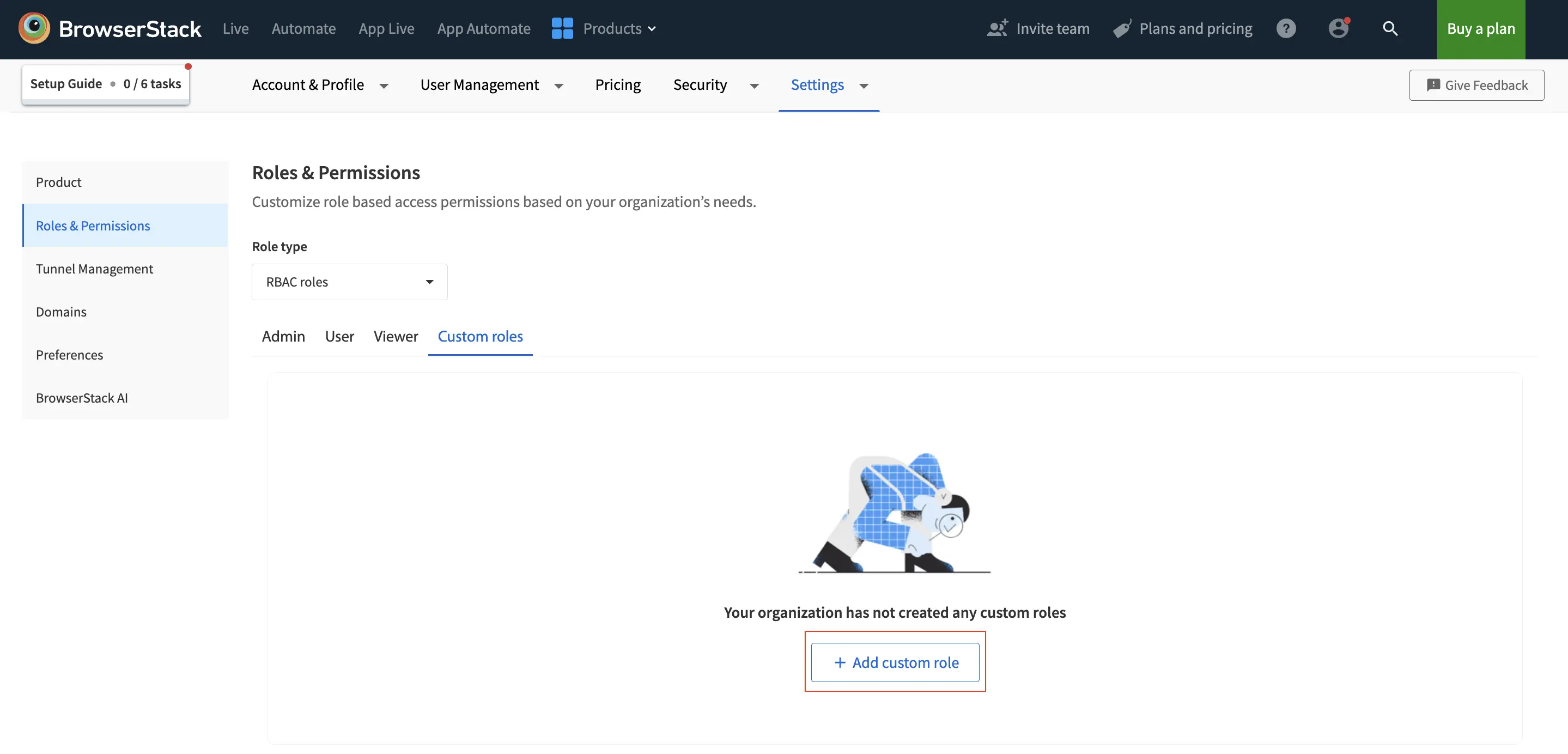Open Preferences from the sidebar
Image resolution: width=1568 pixels, height=754 pixels.
pos(69,355)
